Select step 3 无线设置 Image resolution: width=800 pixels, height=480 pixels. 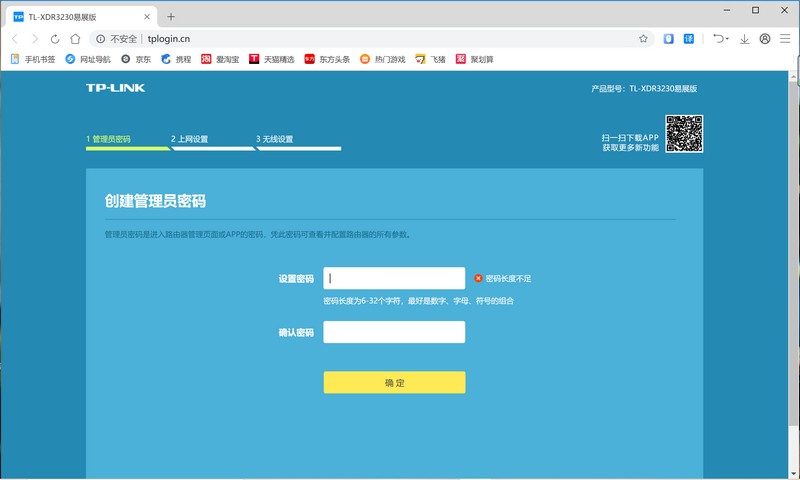click(274, 139)
